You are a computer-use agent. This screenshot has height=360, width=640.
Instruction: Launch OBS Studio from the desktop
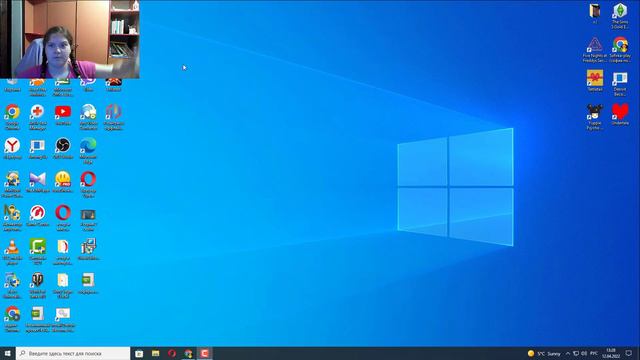pyautogui.click(x=63, y=149)
